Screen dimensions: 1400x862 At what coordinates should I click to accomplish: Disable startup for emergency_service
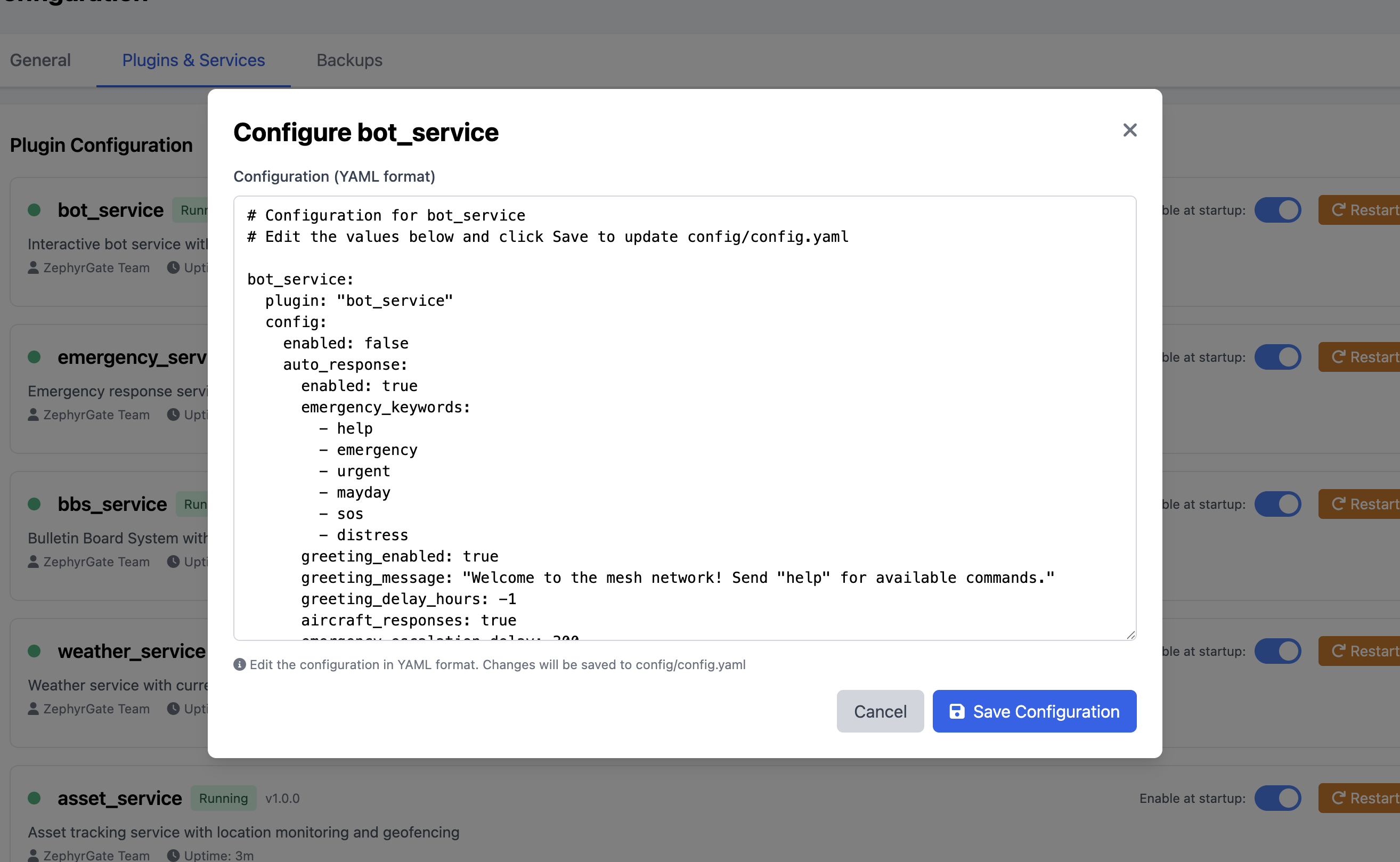1278,357
